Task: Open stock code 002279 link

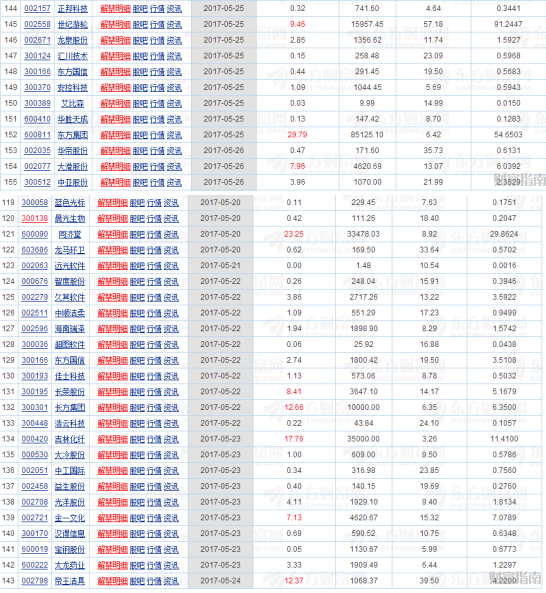Action: tap(35, 297)
